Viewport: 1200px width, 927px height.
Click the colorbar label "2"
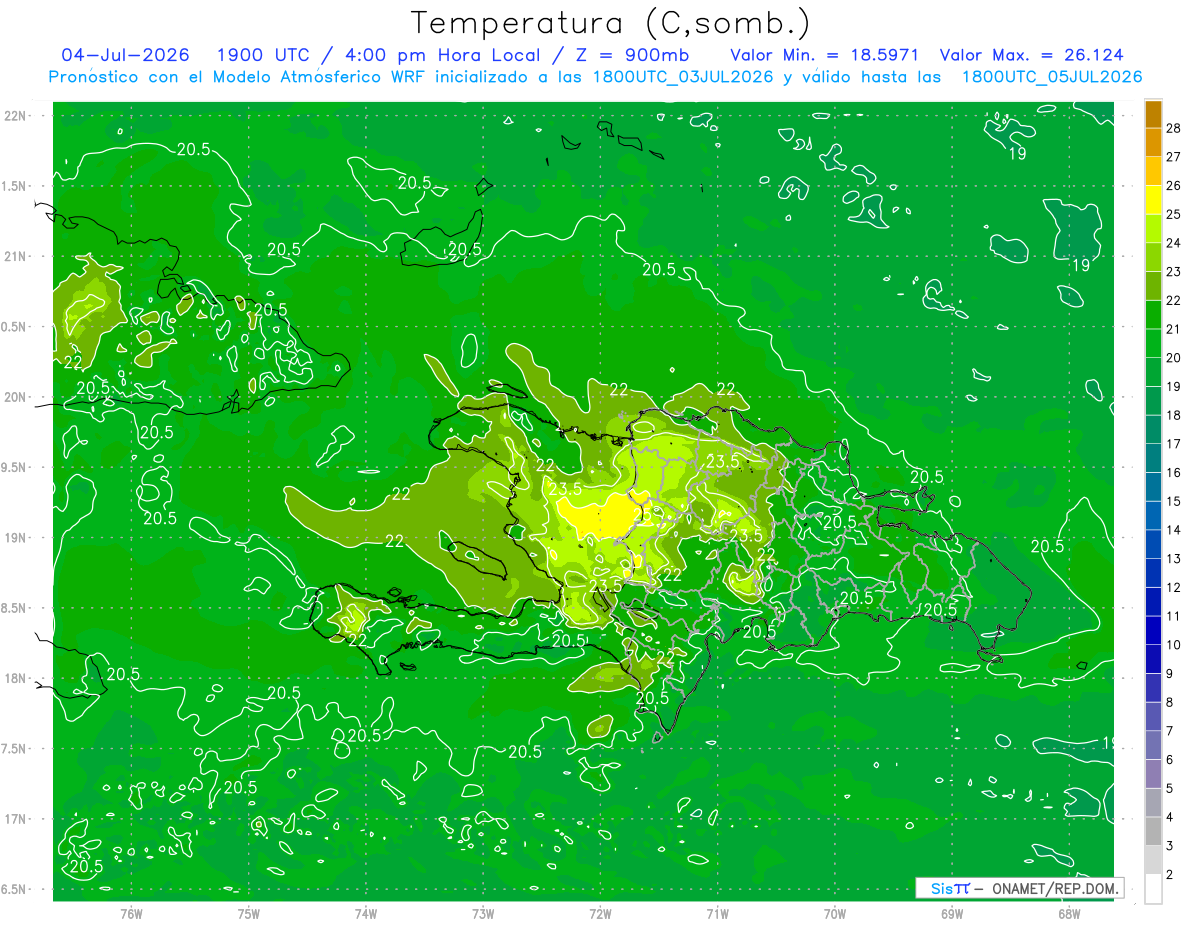click(x=1171, y=875)
